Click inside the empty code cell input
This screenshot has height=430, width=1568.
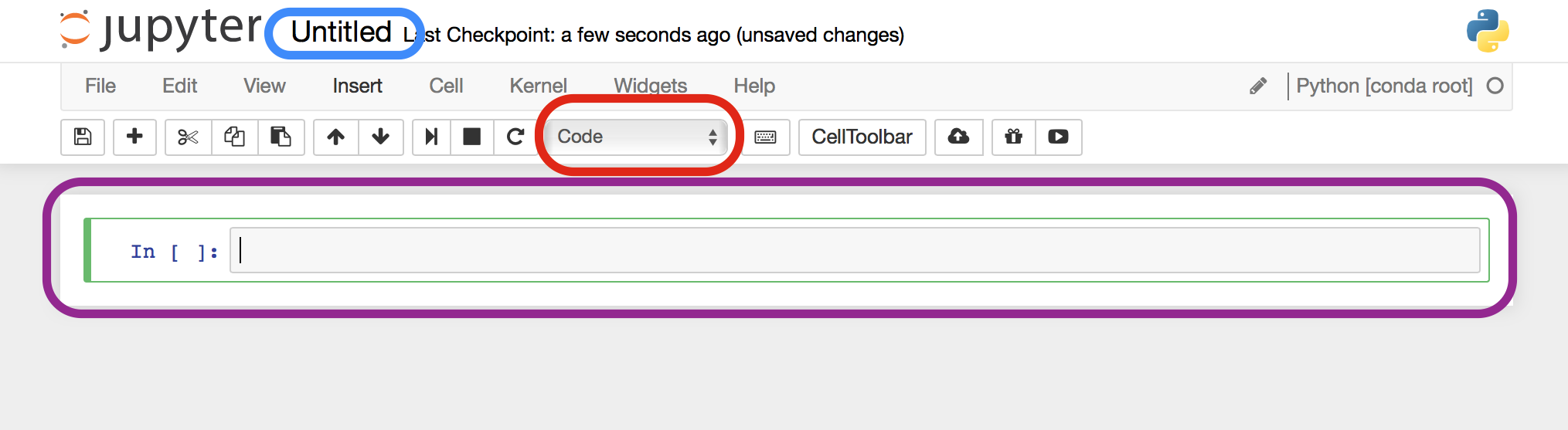click(855, 250)
